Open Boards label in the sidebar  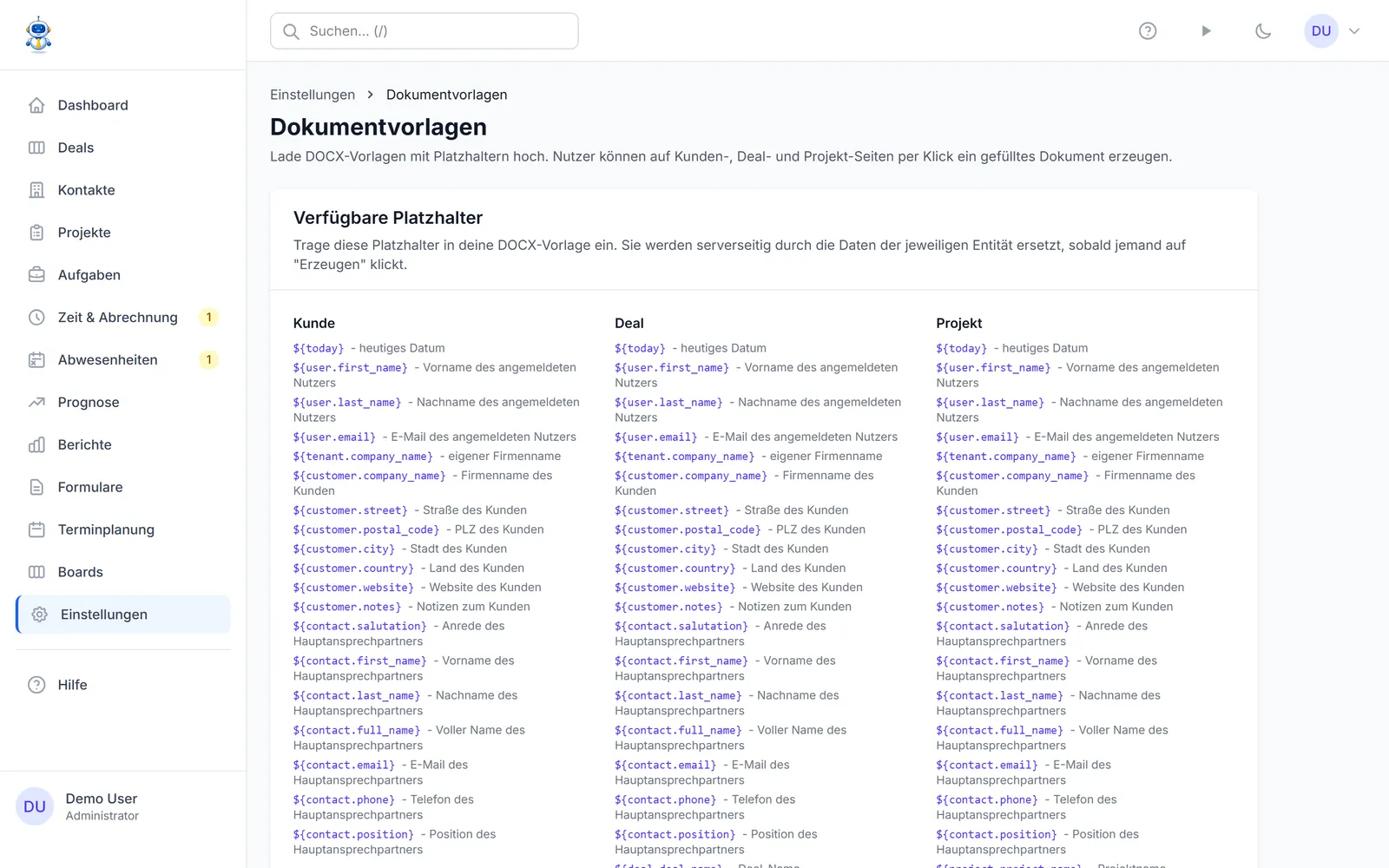81,573
